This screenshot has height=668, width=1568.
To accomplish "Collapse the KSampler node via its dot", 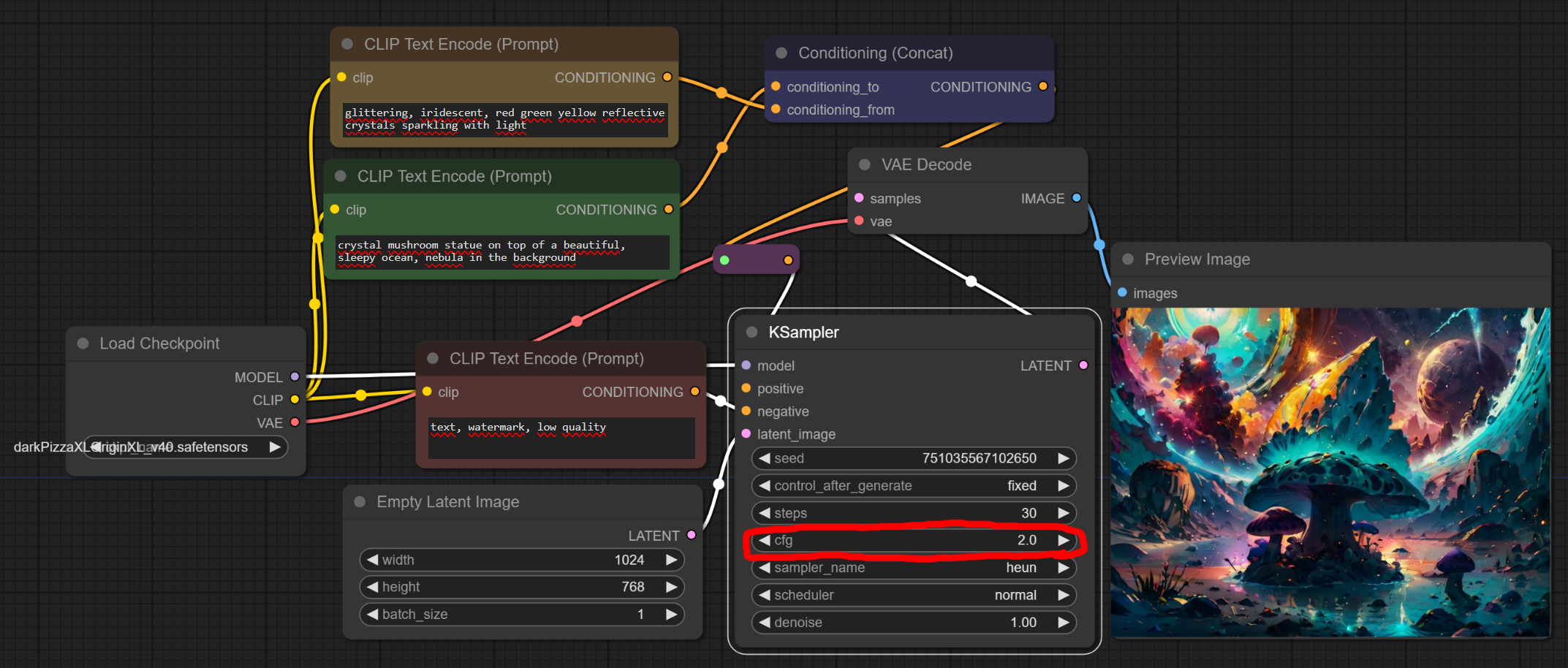I will (x=751, y=333).
